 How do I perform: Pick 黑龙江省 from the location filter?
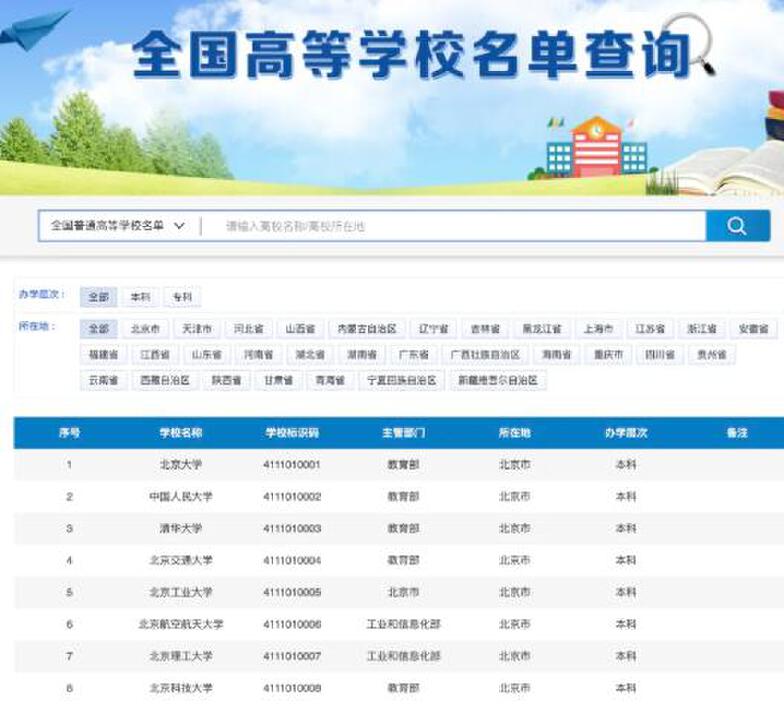[x=542, y=329]
